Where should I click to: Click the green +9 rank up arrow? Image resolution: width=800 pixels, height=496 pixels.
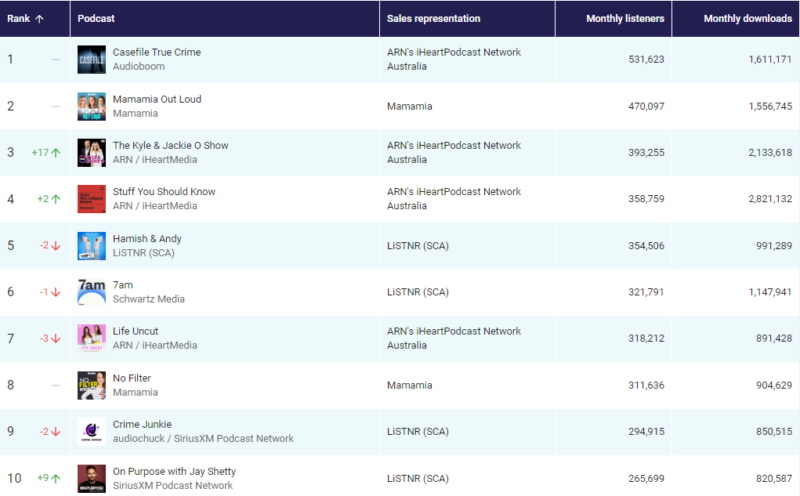coord(57,478)
